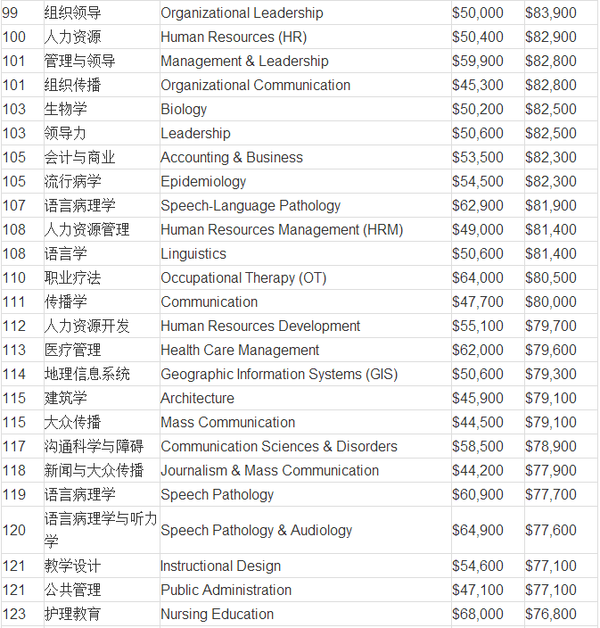The image size is (600, 628).
Task: Click the $68,000 salary cell
Action: 478,614
